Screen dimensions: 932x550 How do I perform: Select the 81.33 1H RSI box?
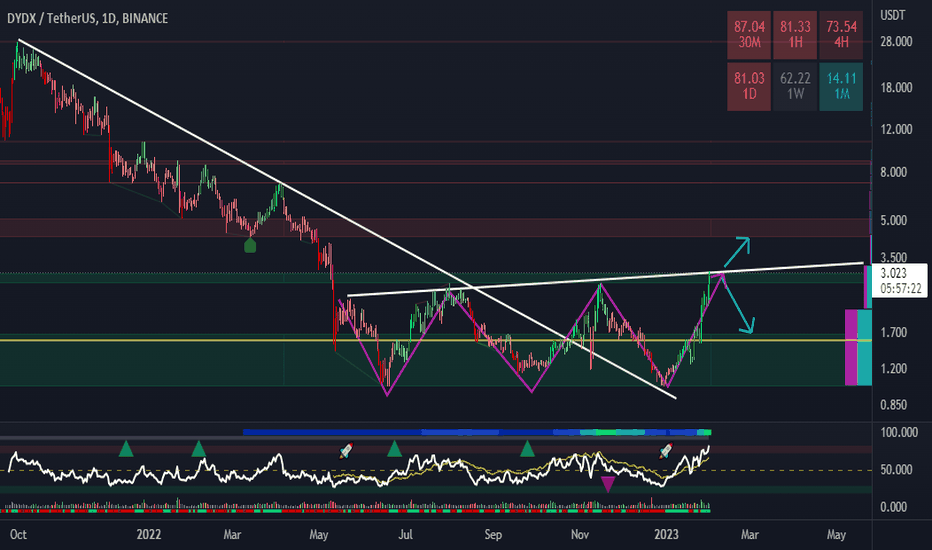point(795,34)
